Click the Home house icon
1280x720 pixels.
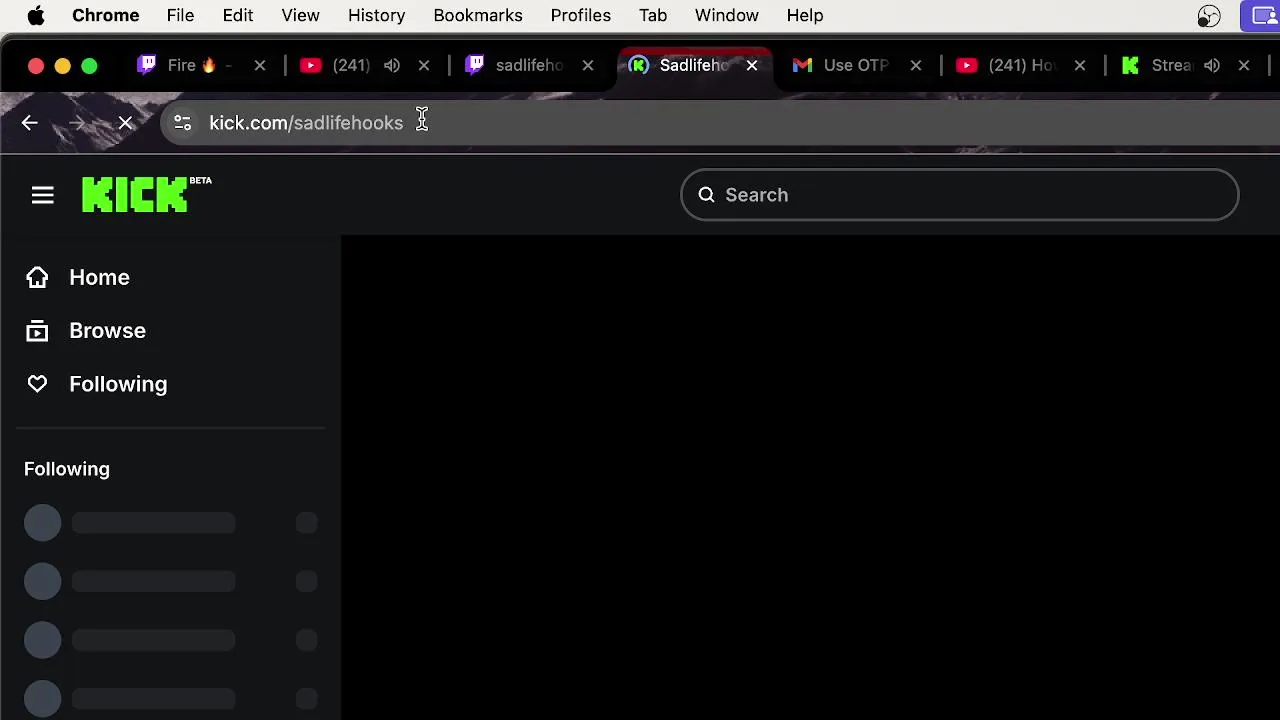(x=37, y=277)
